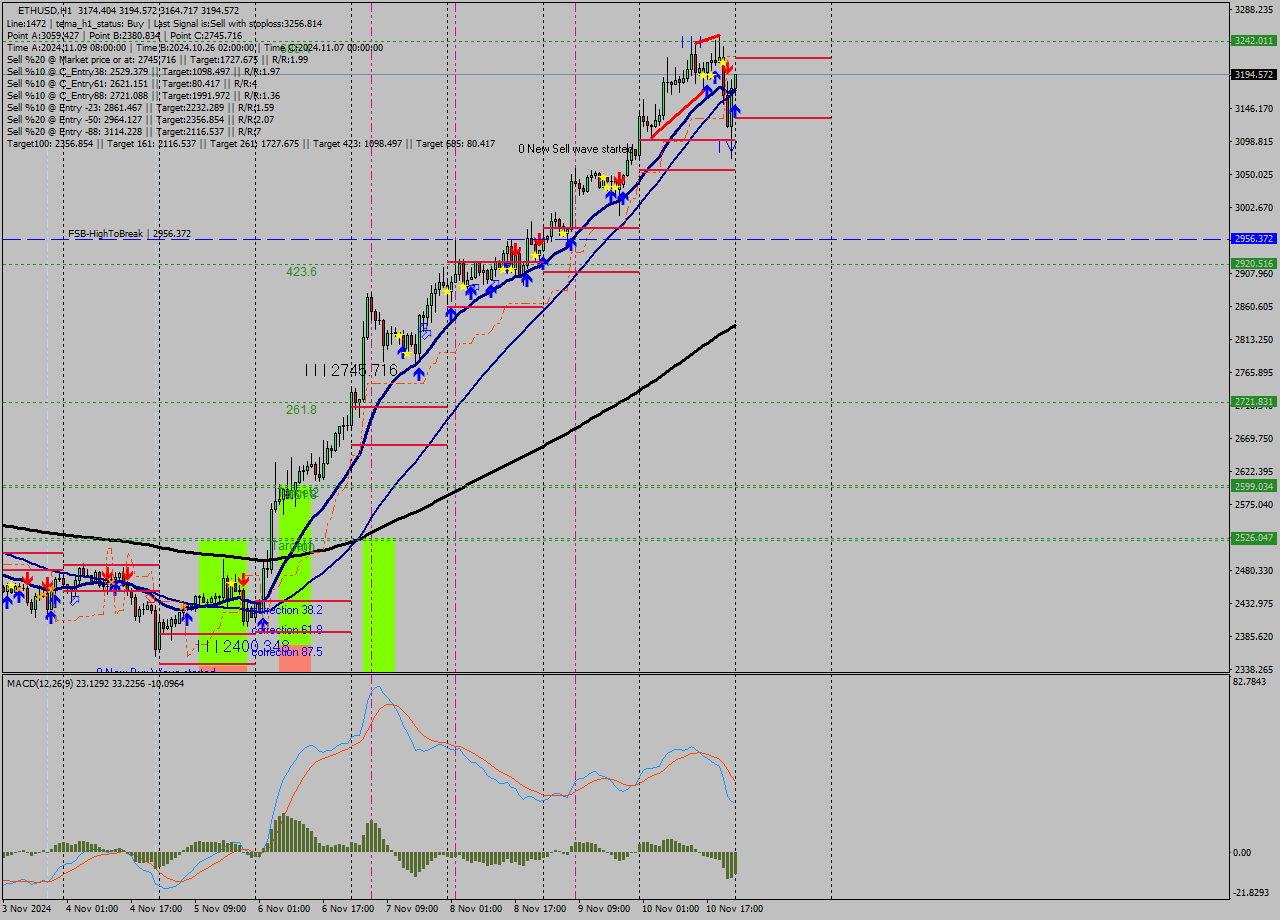
Task: Click the 'correction 38.2' annotation
Action: pyautogui.click(x=287, y=608)
